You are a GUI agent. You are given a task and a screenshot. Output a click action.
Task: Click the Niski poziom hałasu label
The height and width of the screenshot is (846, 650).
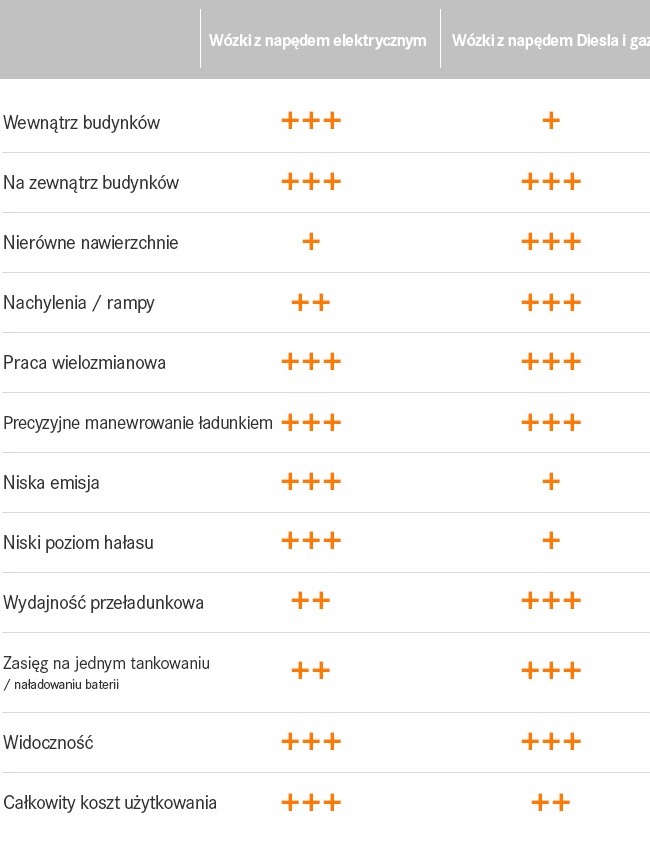(78, 542)
